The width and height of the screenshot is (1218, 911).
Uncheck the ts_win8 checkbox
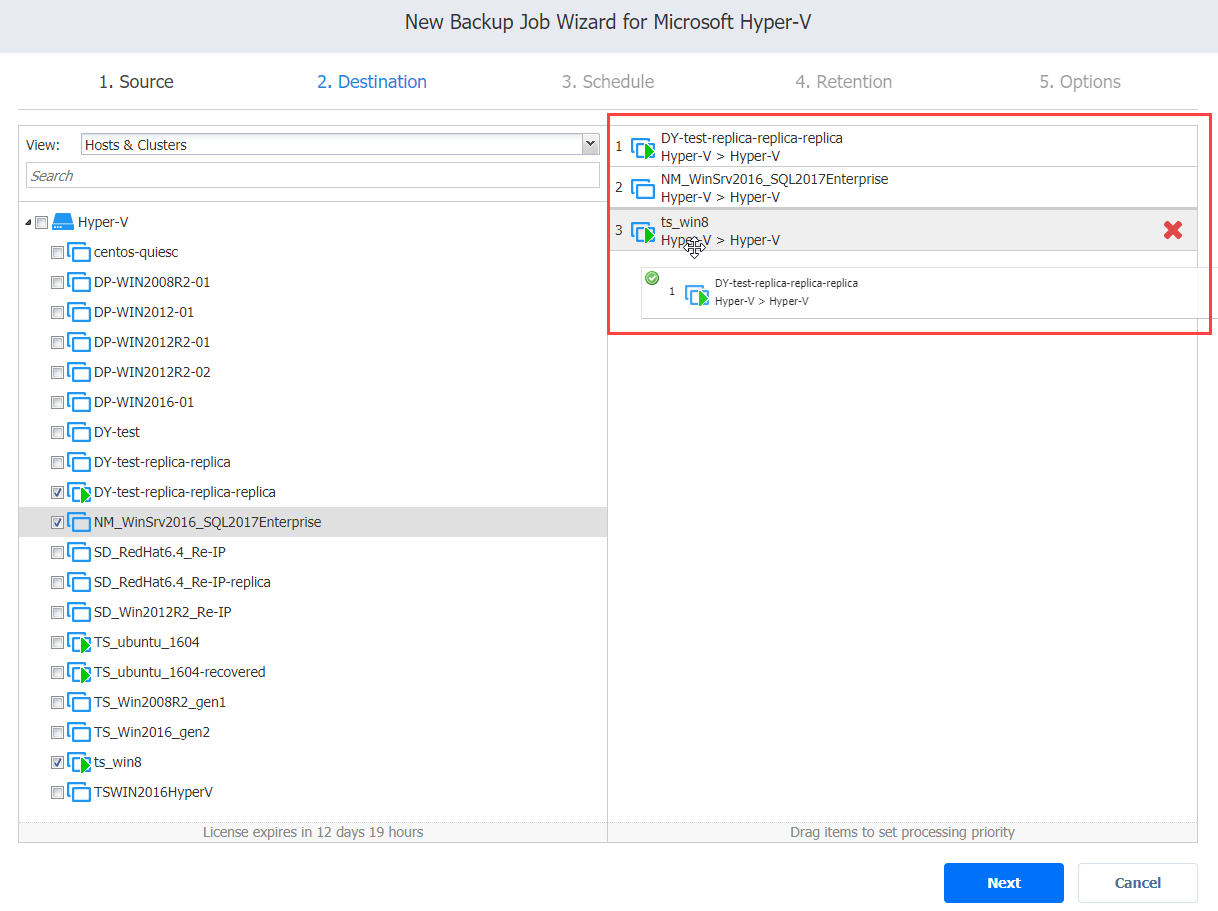pyautogui.click(x=57, y=763)
